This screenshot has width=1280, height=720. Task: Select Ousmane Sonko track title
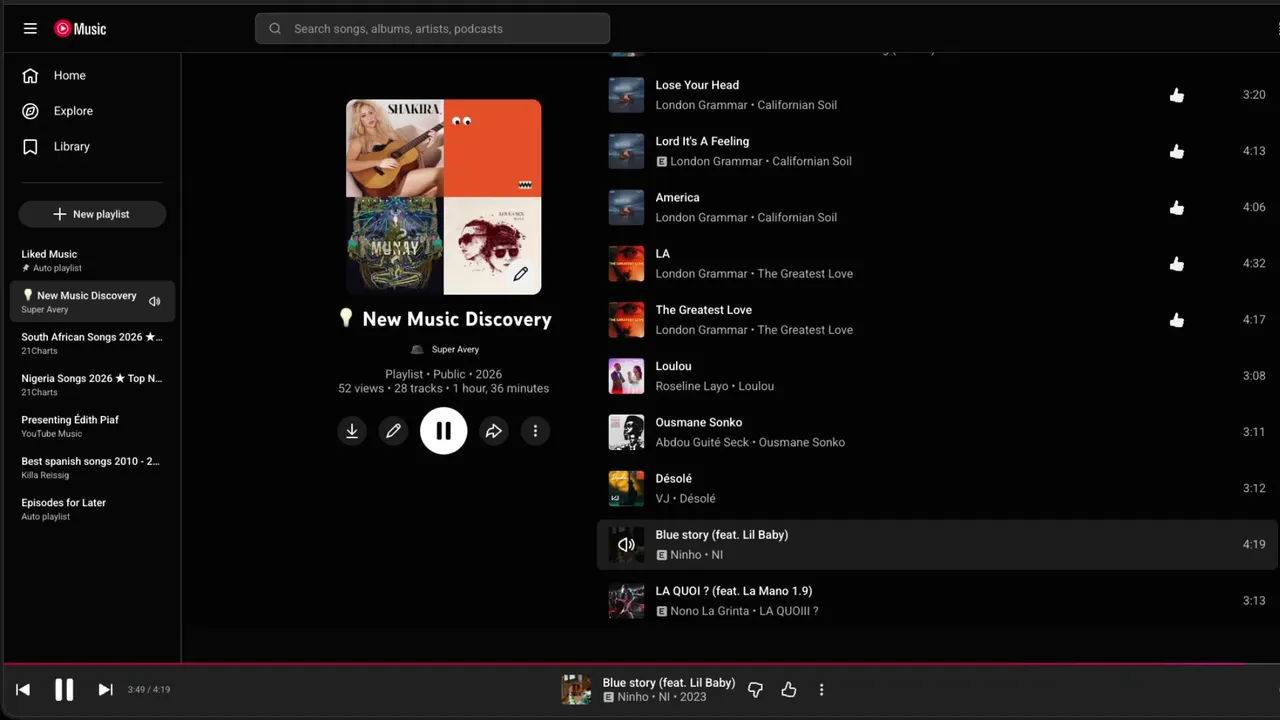(x=698, y=422)
